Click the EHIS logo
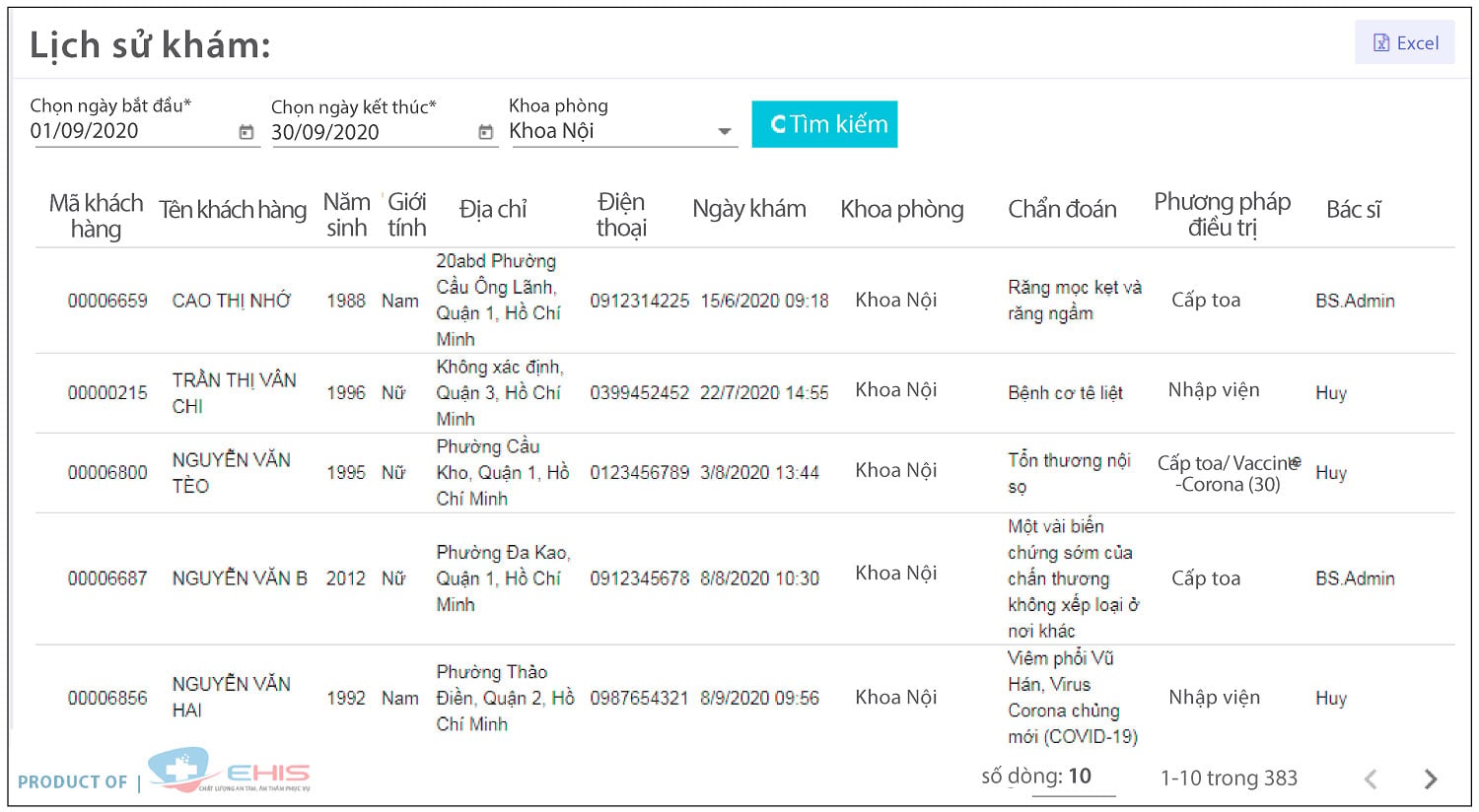 click(x=230, y=771)
